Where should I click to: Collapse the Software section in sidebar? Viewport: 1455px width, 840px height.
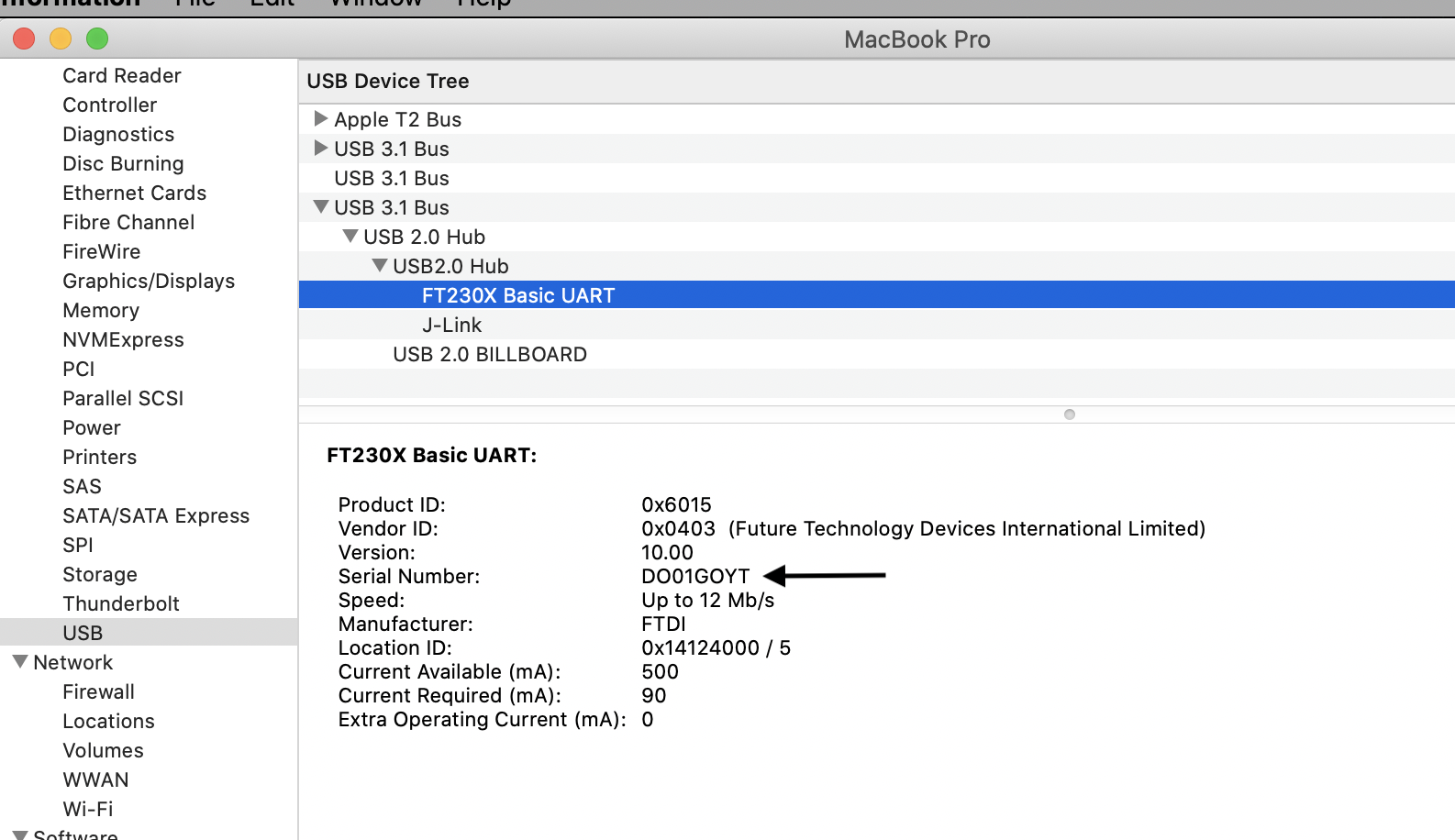click(x=19, y=834)
